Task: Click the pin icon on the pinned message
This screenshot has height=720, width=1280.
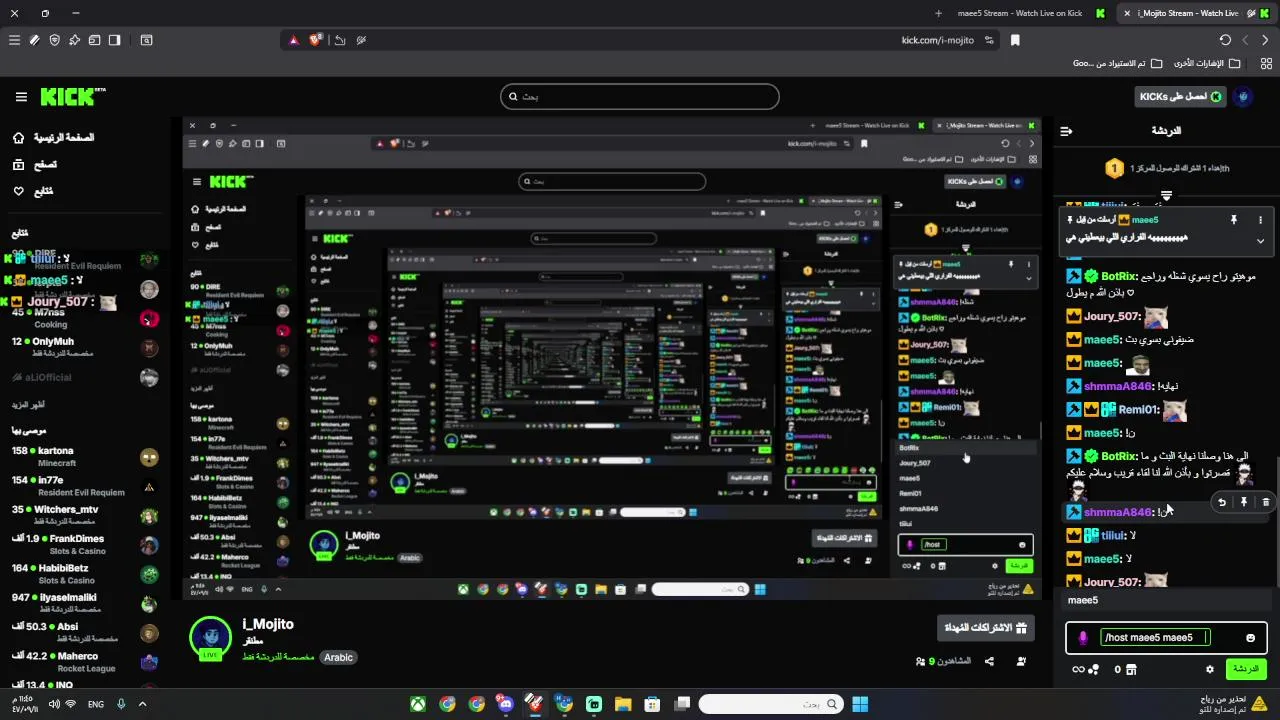Action: point(1234,220)
